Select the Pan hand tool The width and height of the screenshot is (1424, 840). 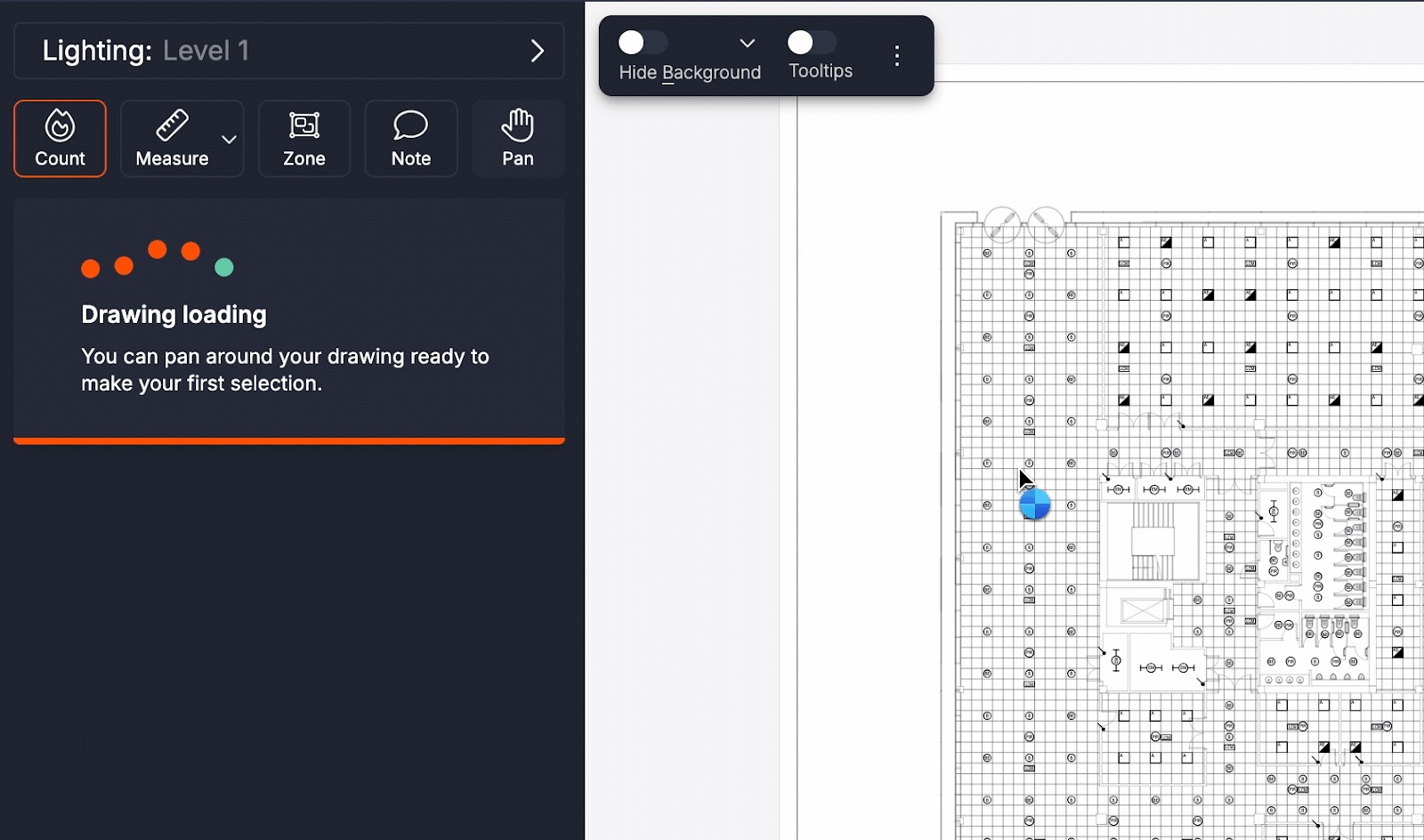518,139
